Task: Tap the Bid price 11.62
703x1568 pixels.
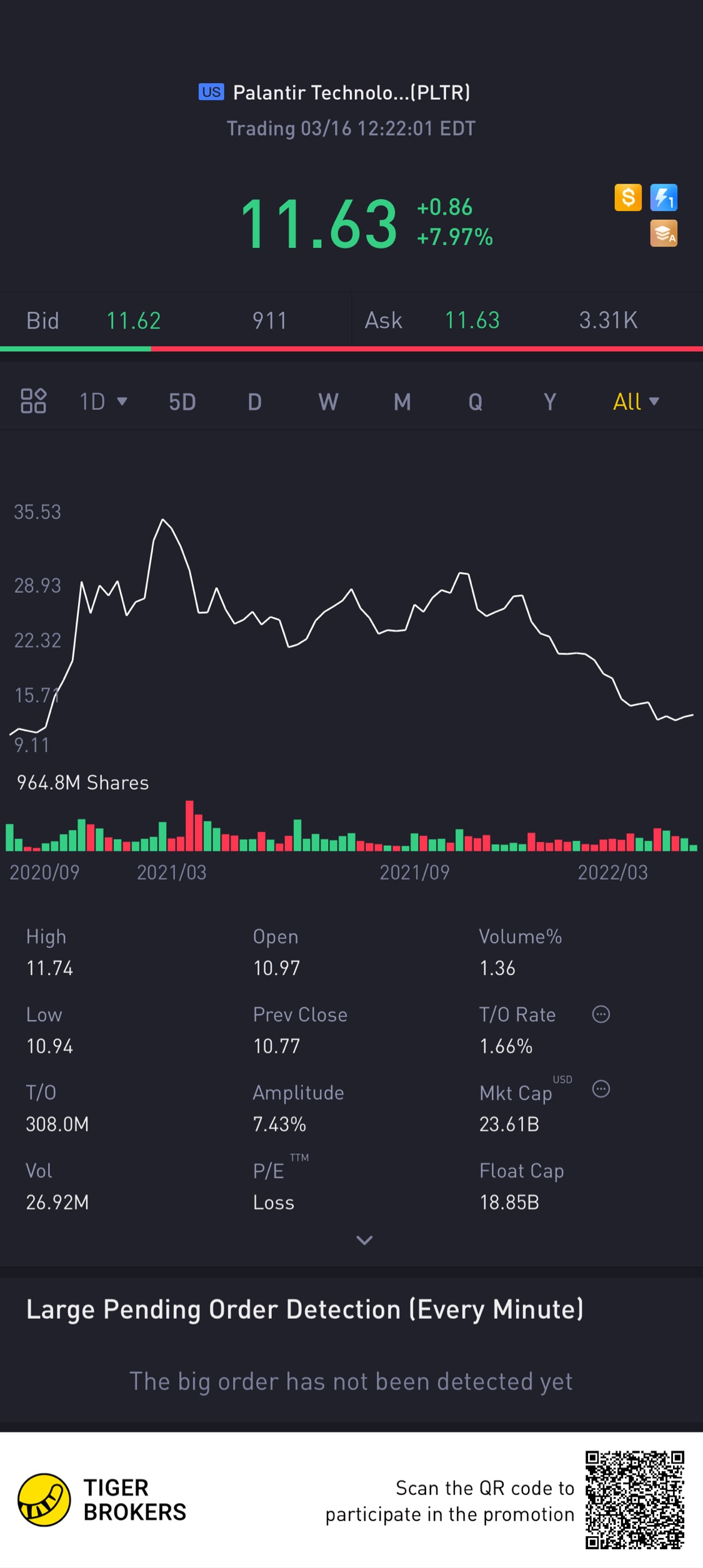Action: pyautogui.click(x=134, y=320)
